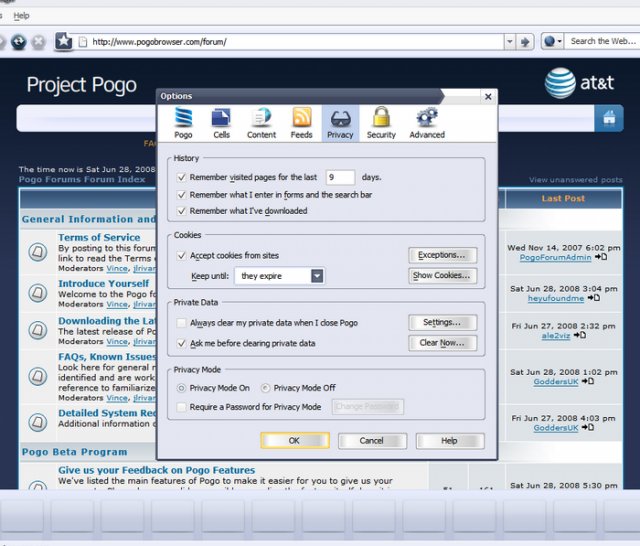Screen dimensions: 640x546
Task: Open the ale2viz profile link
Action: pyautogui.click(x=556, y=336)
